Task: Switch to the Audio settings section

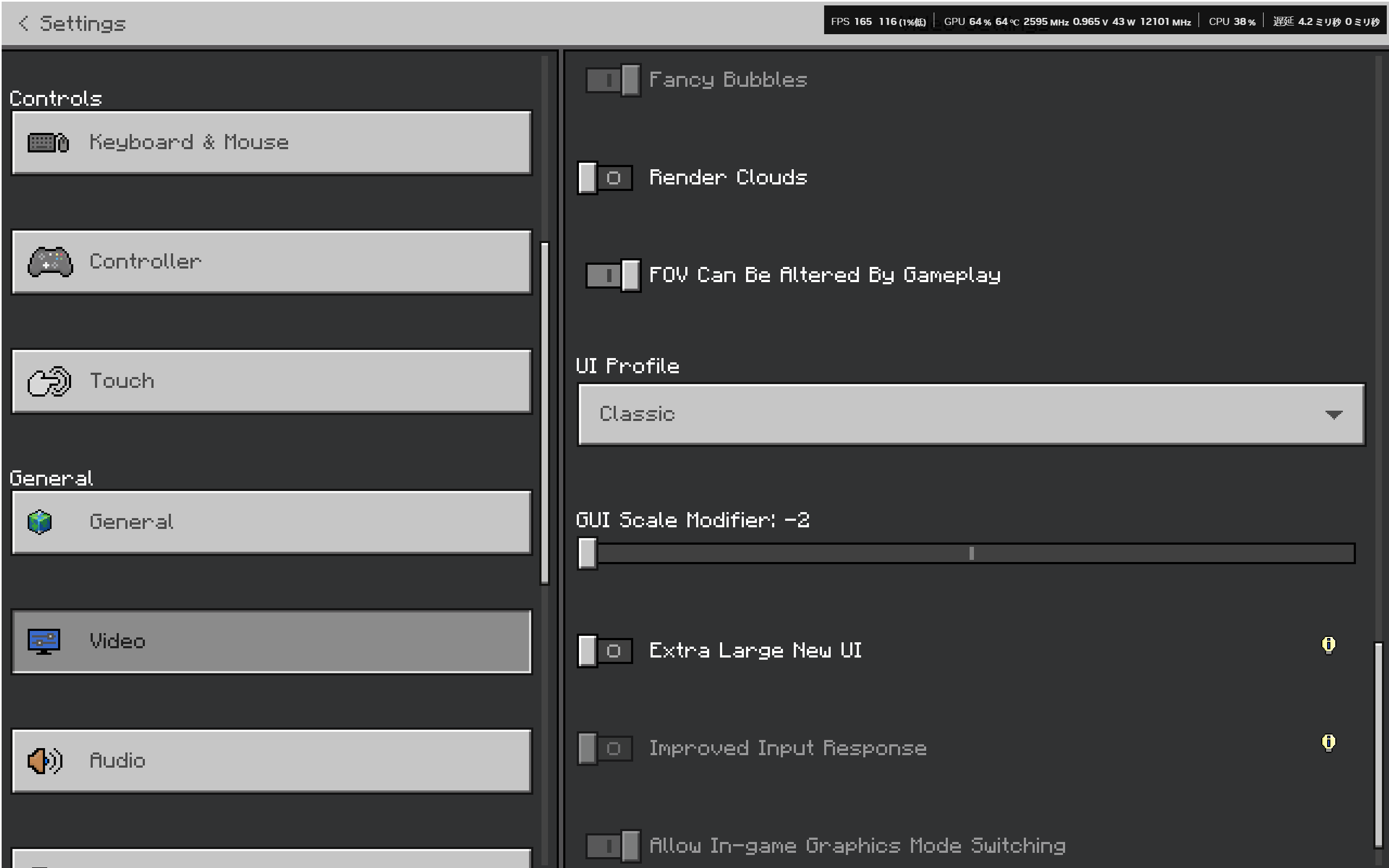Action: click(x=271, y=761)
